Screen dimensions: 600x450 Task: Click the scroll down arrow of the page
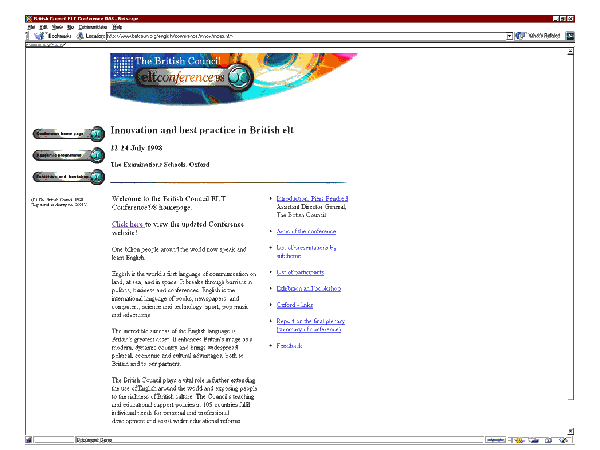tap(571, 431)
